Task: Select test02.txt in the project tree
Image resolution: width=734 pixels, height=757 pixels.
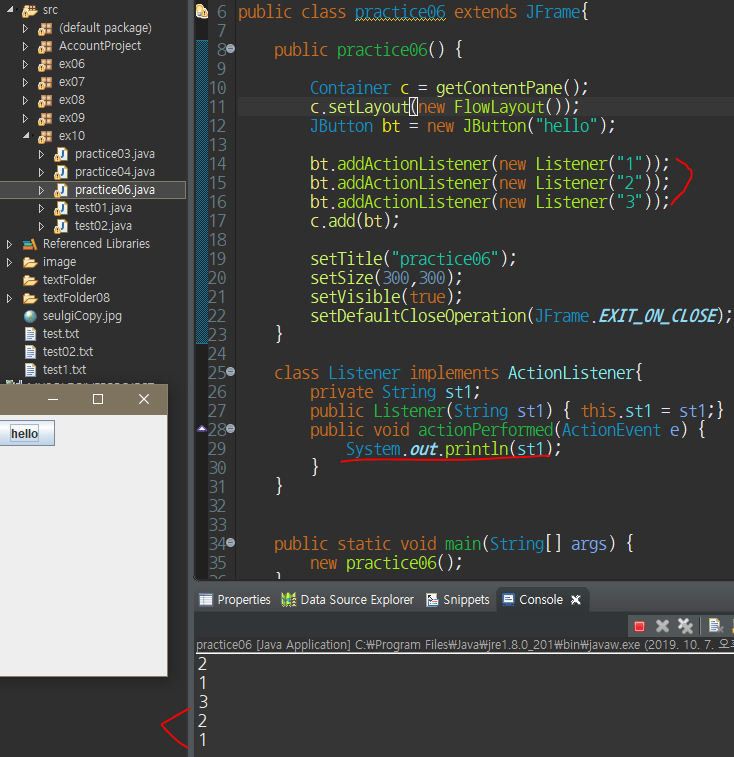Action: [x=68, y=352]
